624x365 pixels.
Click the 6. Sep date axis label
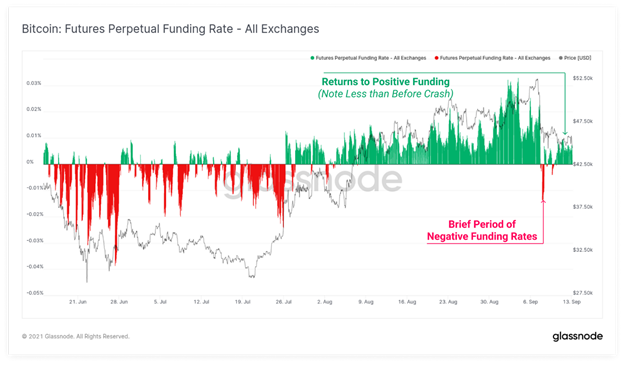point(530,302)
